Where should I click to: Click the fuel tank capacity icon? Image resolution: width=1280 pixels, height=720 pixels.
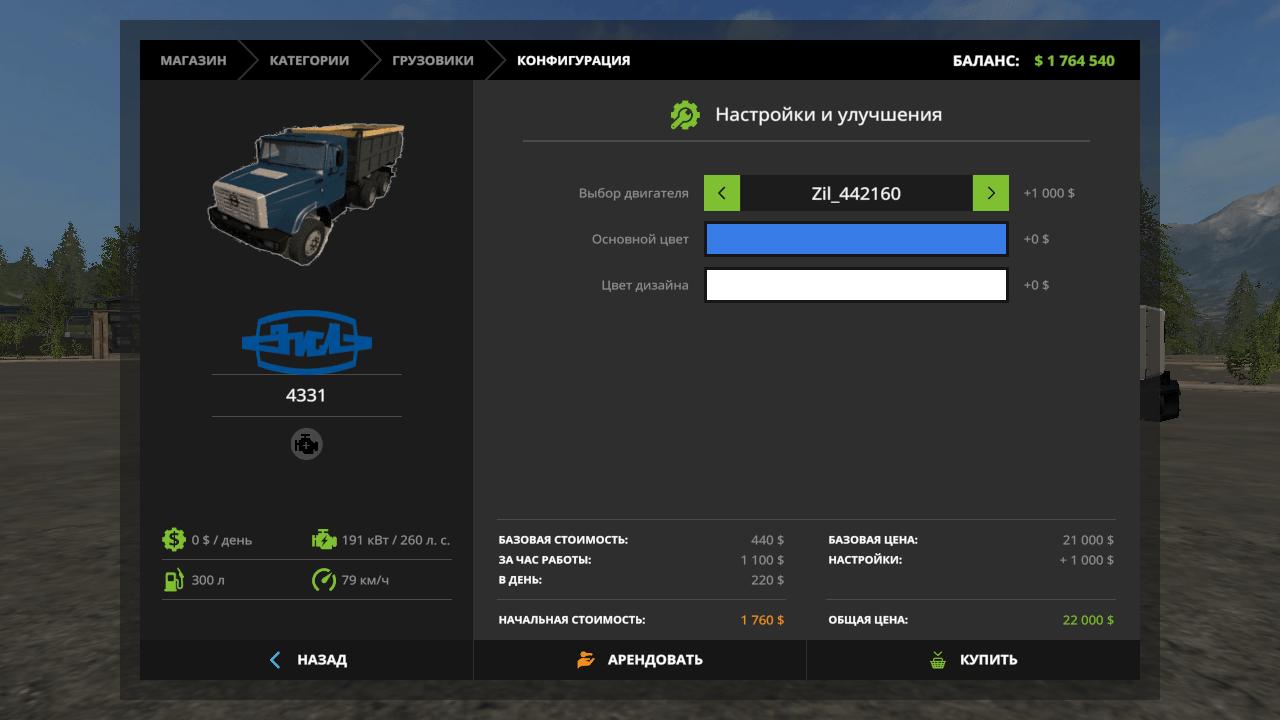point(174,580)
